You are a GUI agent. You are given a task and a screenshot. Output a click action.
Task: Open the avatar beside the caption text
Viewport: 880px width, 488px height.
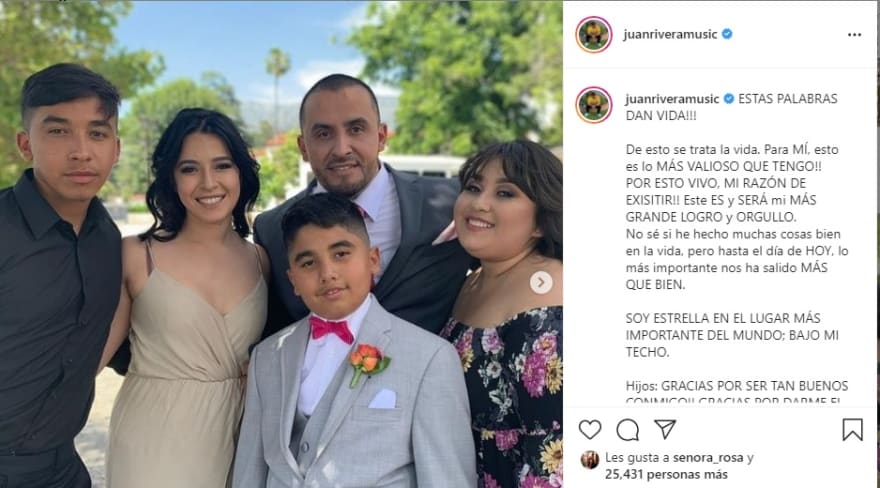(594, 105)
